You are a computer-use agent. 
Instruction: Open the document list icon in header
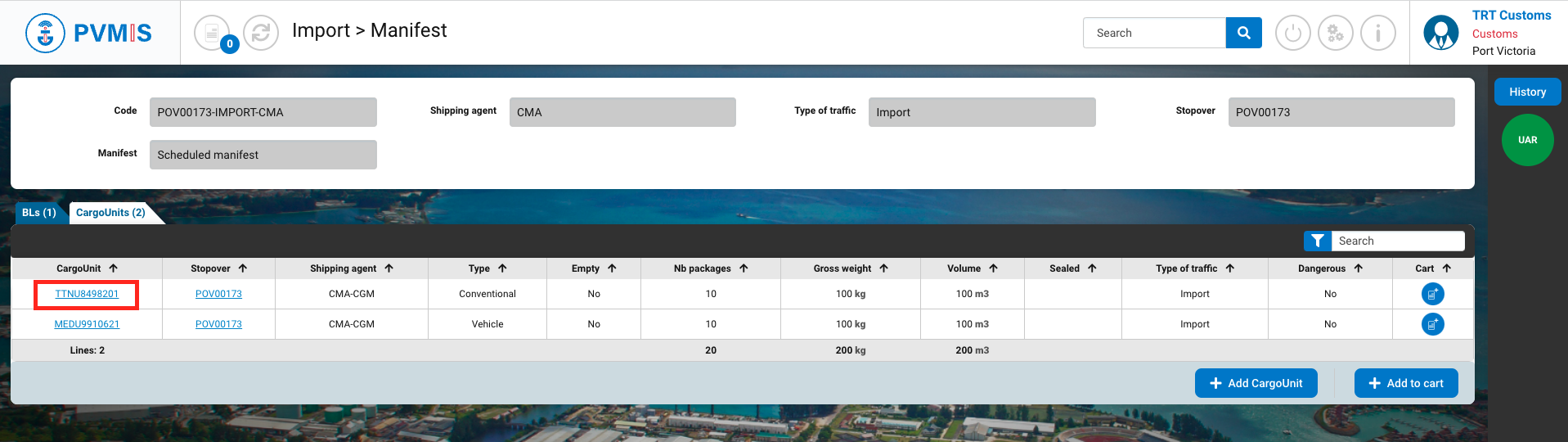tap(212, 33)
